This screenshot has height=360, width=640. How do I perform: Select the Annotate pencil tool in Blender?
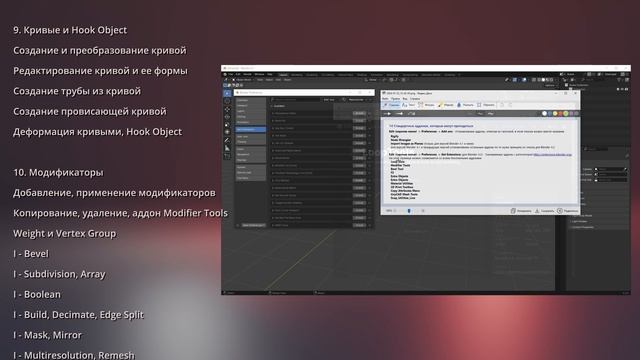coord(227,140)
